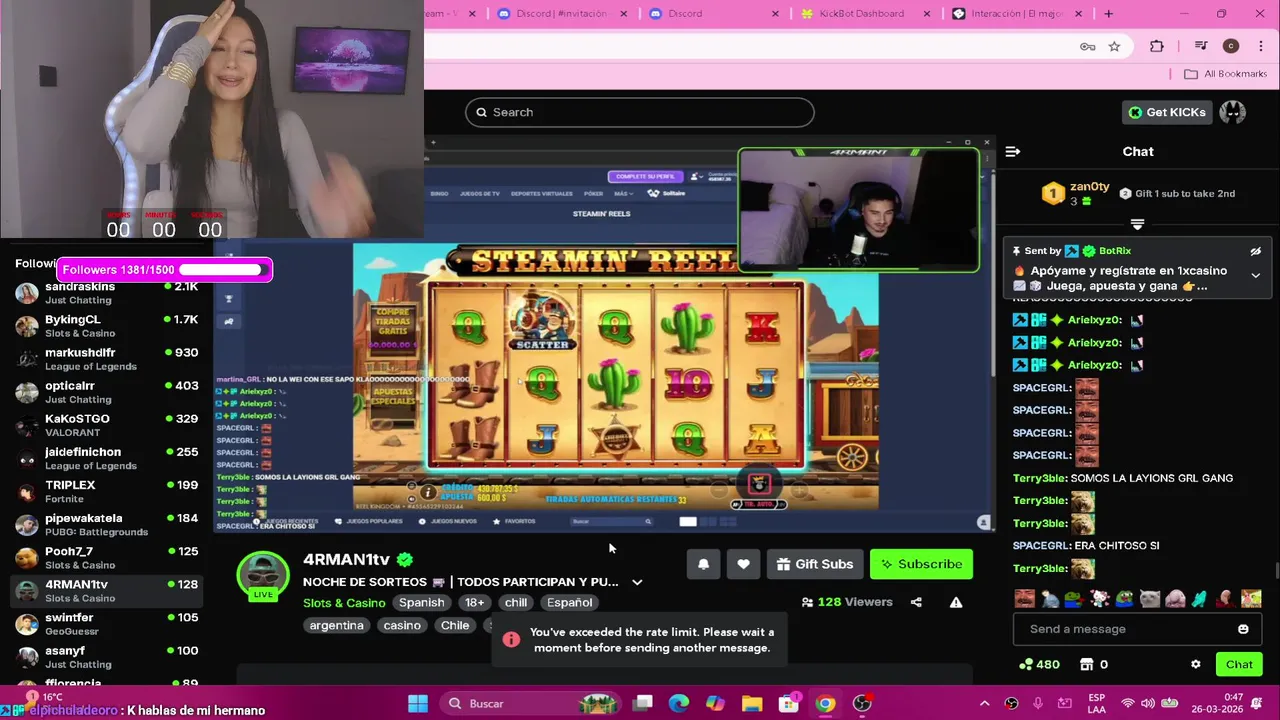1280x720 pixels.
Task: Expand the gift leaderboard with the down arrow
Action: tap(1137, 224)
